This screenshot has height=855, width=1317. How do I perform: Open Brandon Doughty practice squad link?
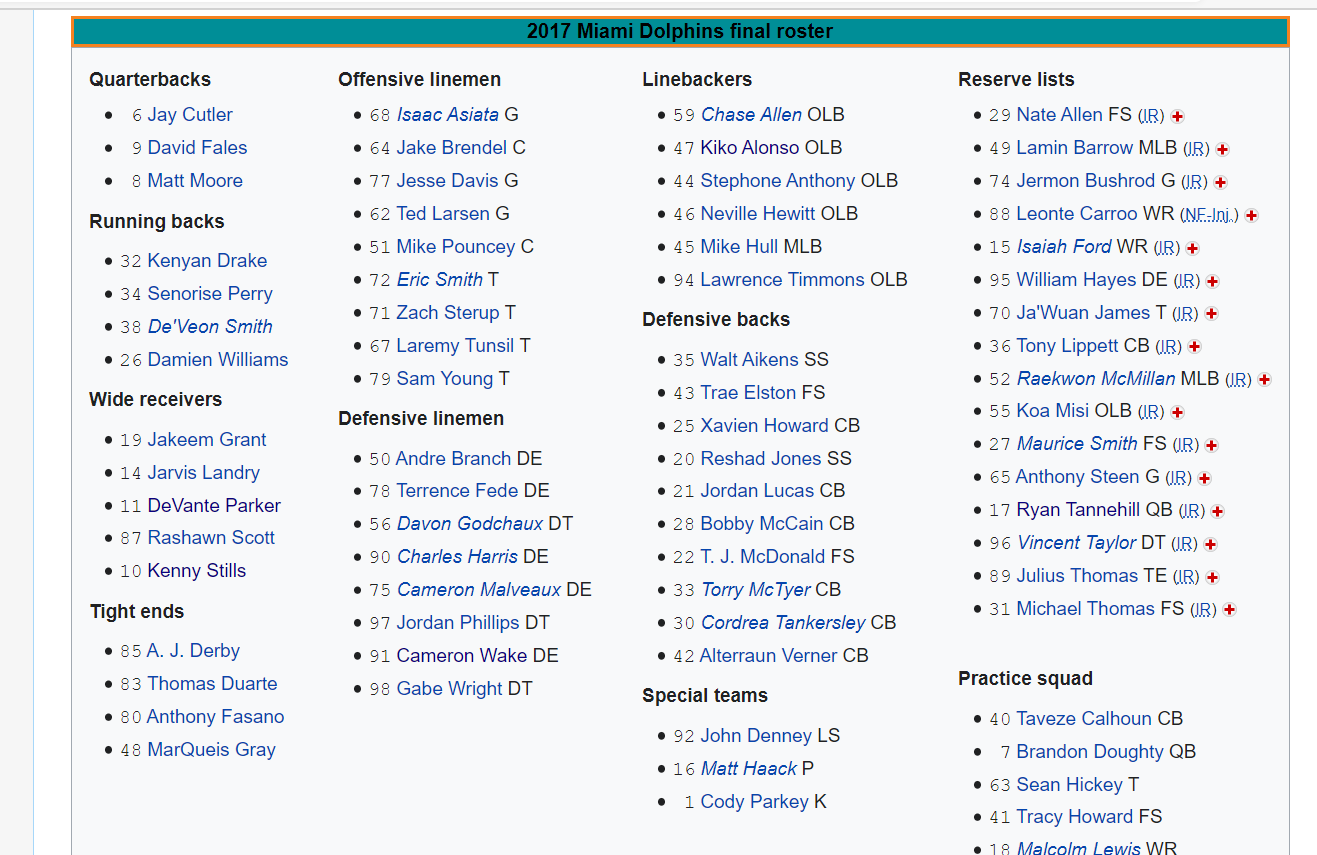(1090, 752)
